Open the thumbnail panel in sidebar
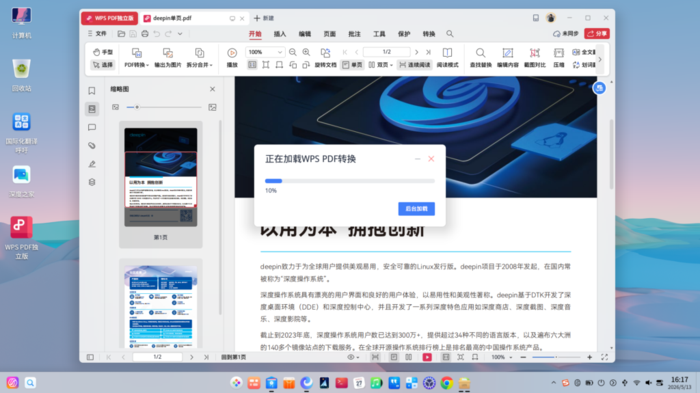Image resolution: width=700 pixels, height=393 pixels. coord(92,109)
